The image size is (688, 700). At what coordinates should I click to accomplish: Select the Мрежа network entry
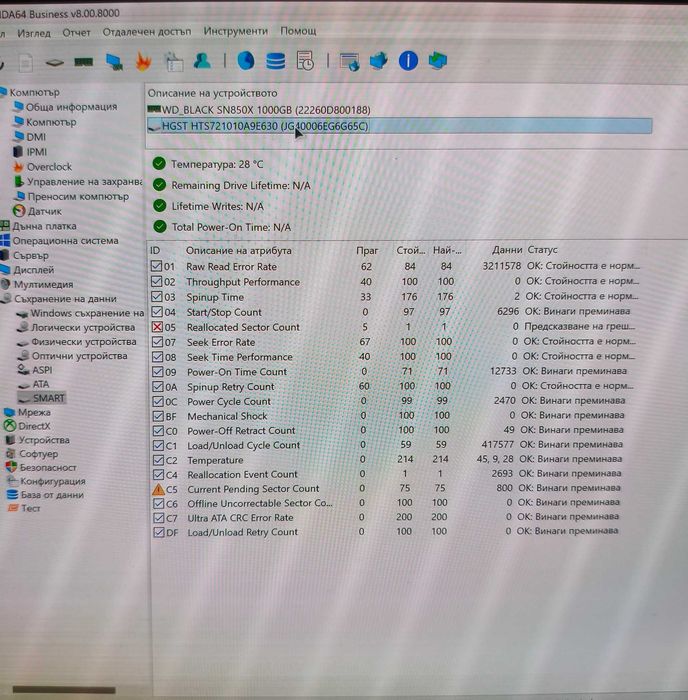click(x=27, y=412)
